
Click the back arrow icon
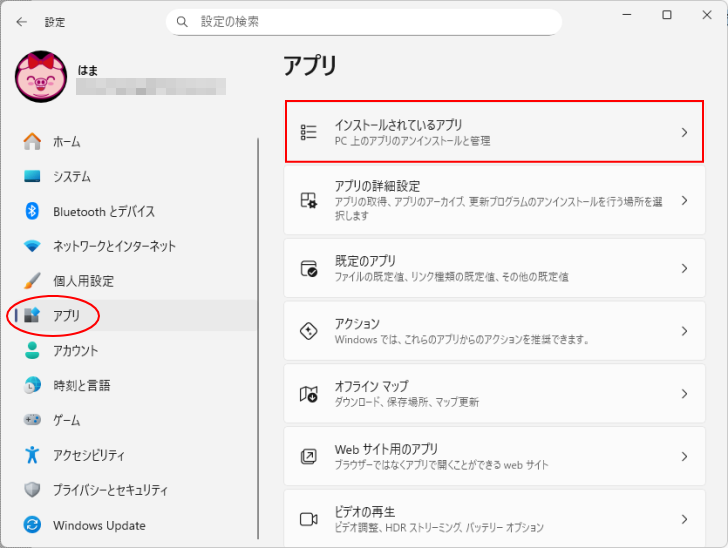point(21,22)
